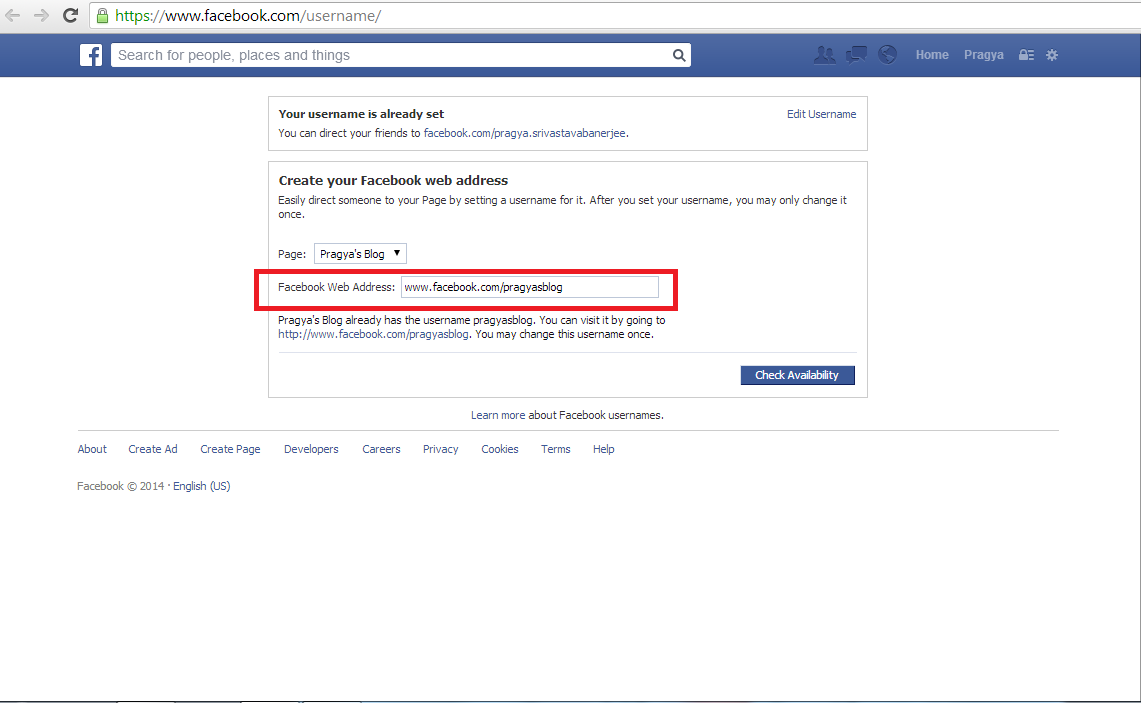Click the search magnifier icon
1141x703 pixels.
point(679,55)
